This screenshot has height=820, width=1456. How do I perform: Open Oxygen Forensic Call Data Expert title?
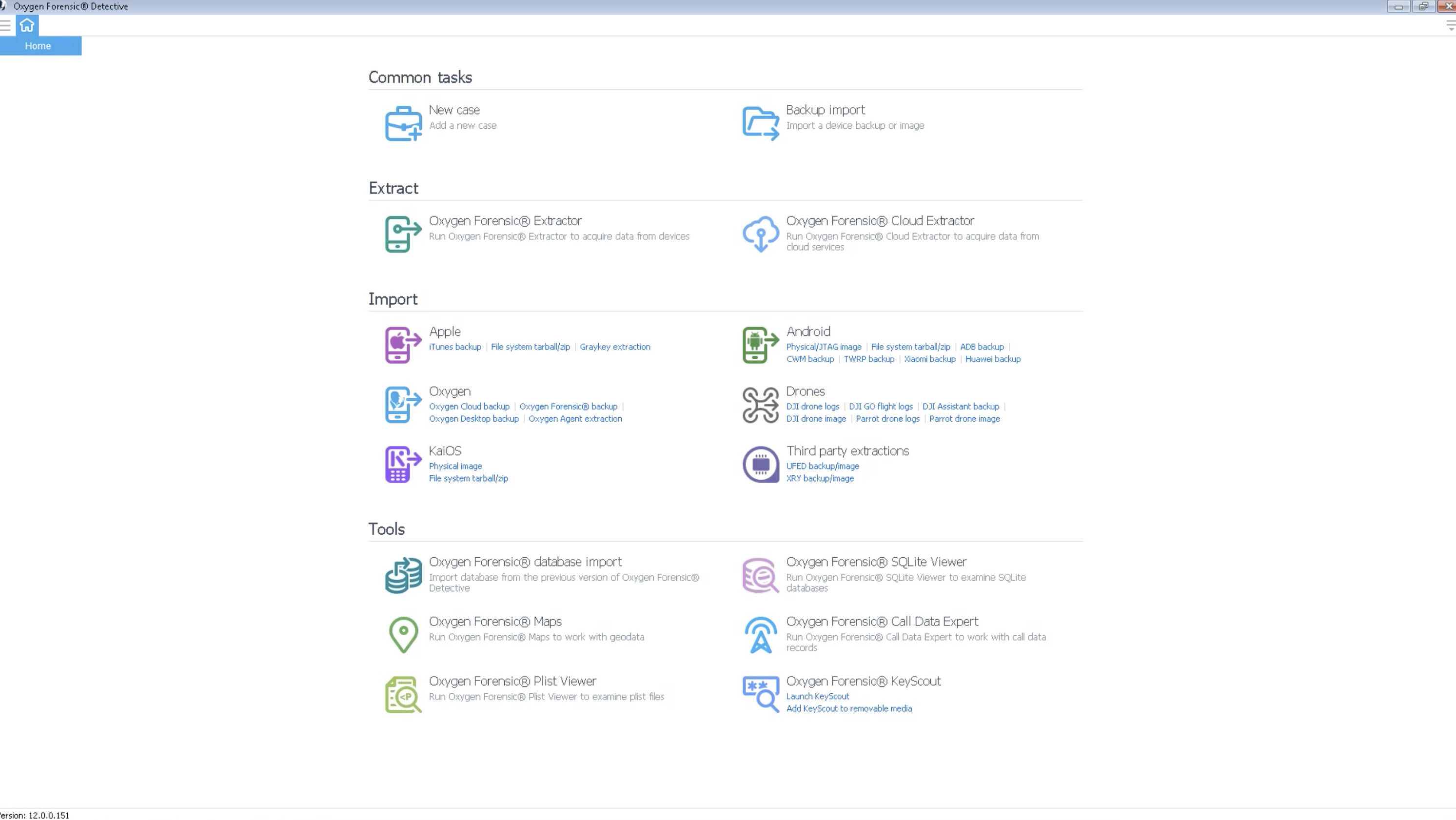(x=882, y=622)
